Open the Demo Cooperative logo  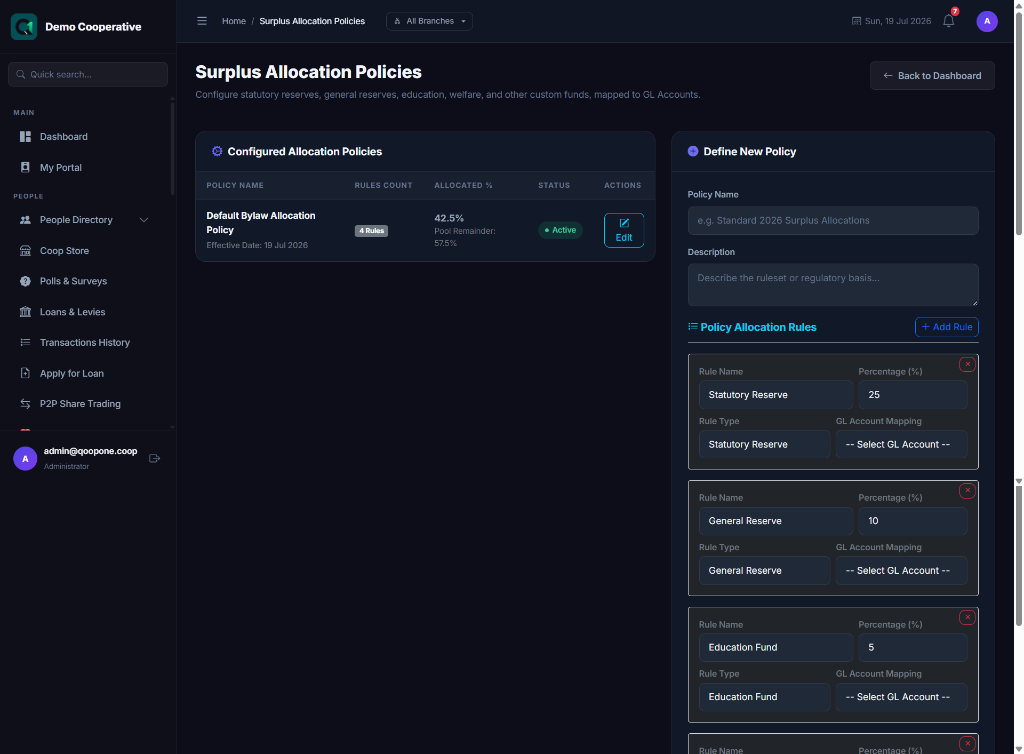click(24, 27)
